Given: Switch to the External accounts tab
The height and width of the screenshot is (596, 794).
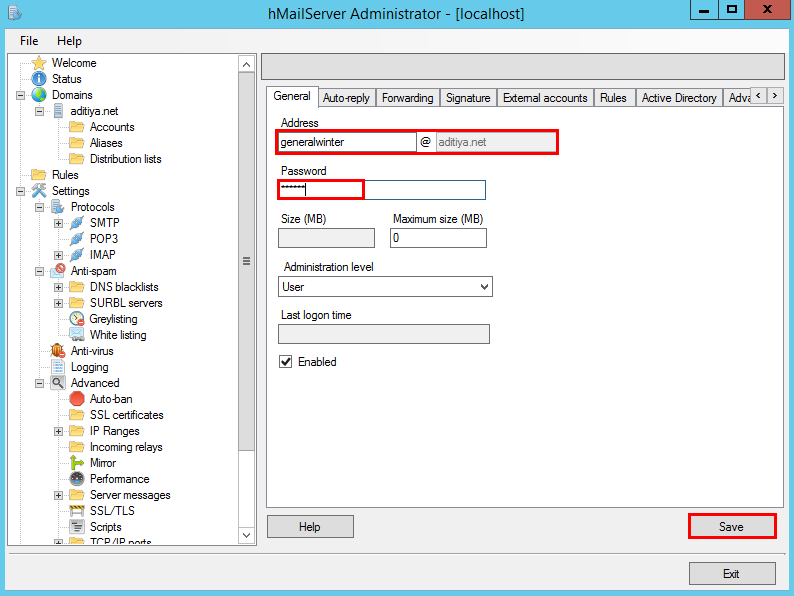Looking at the screenshot, I should click(x=545, y=98).
